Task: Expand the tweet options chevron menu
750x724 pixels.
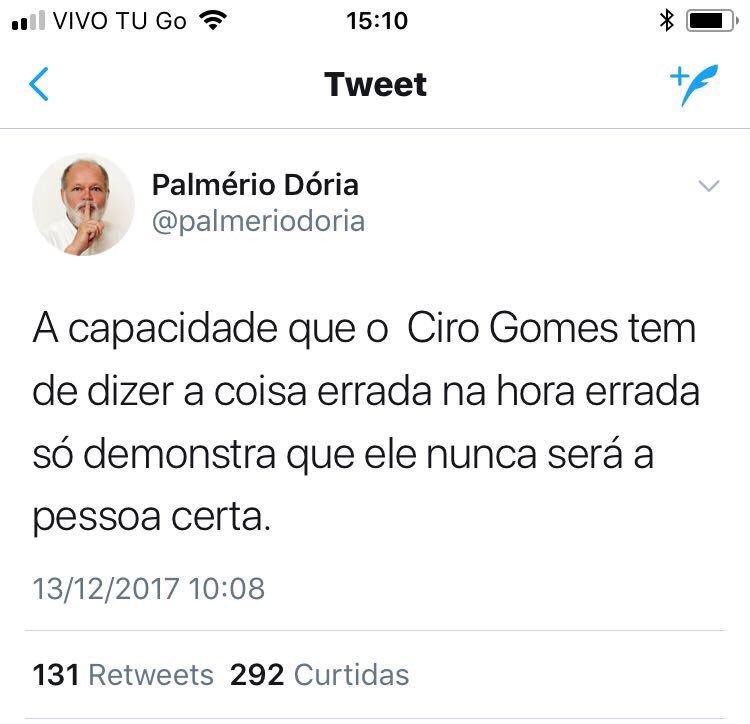Action: tap(708, 186)
